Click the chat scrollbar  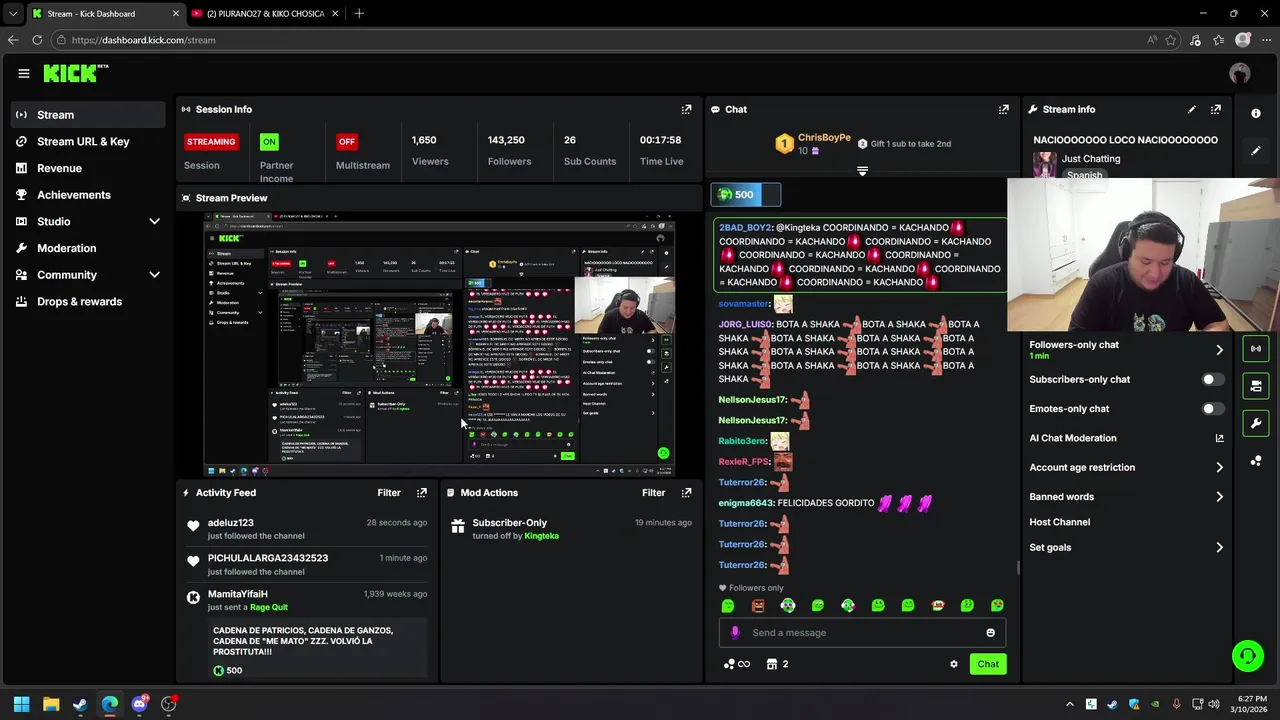coord(1018,568)
